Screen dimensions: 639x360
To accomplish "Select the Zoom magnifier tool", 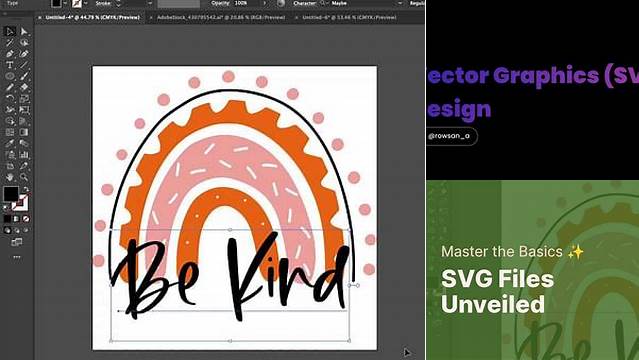I will (x=24, y=177).
